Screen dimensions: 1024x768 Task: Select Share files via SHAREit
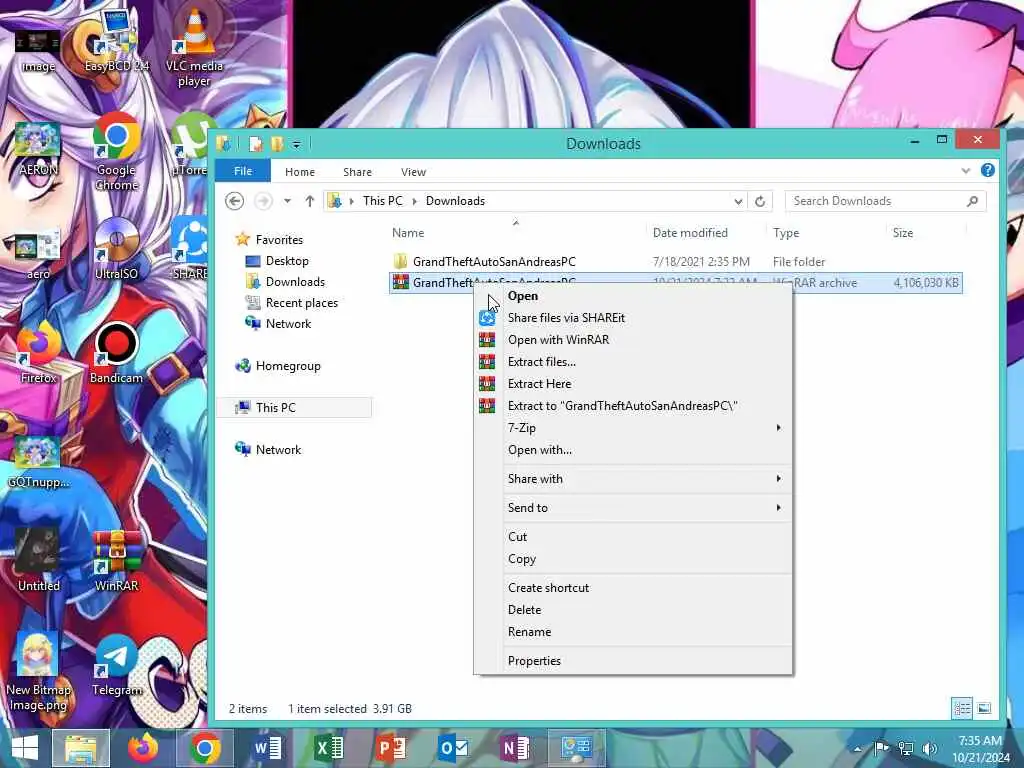point(633,317)
